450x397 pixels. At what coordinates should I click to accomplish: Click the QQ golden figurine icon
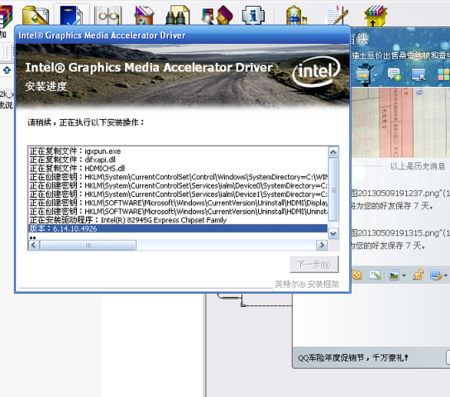418,275
